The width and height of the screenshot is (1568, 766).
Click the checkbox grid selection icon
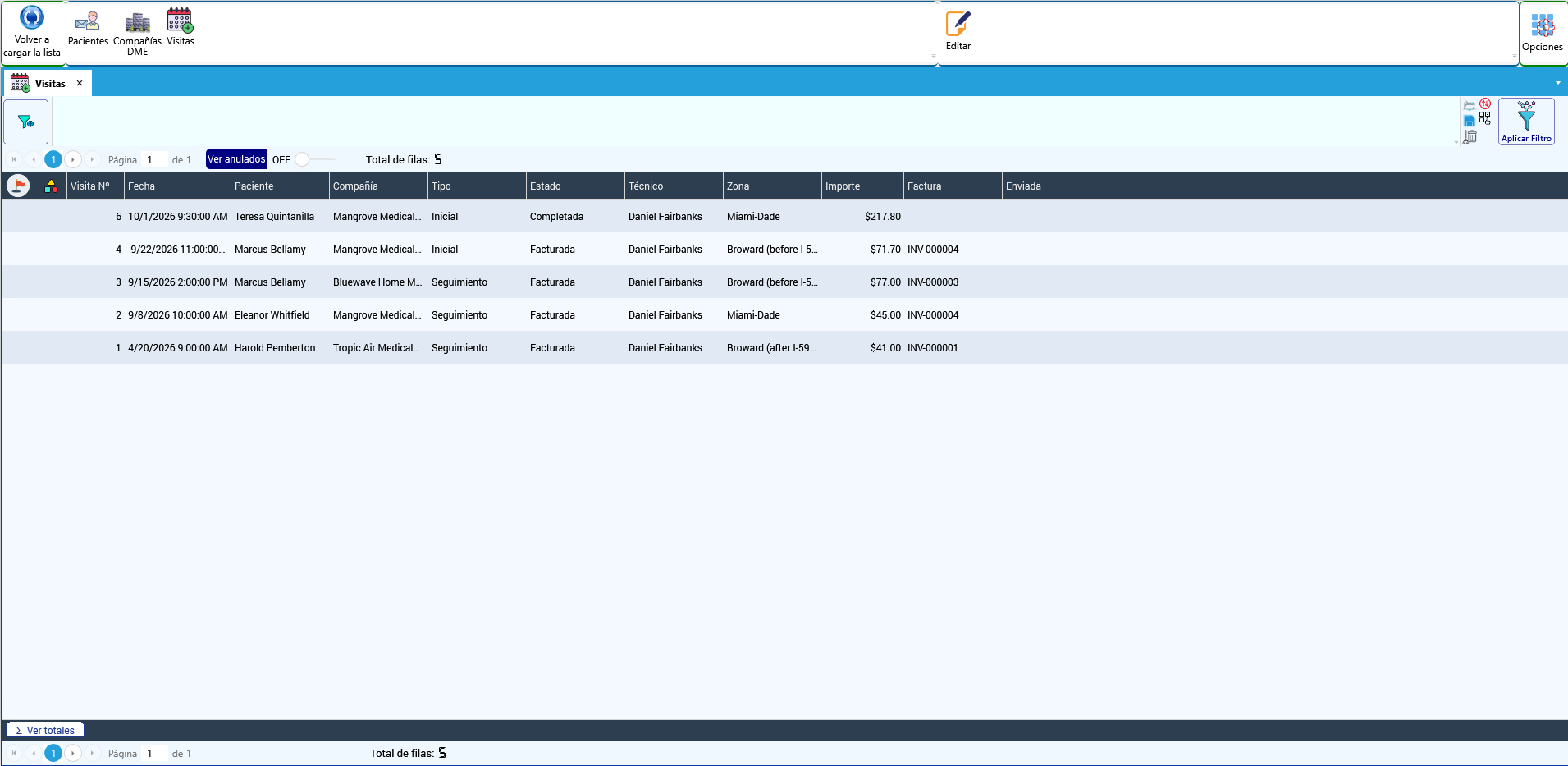[1485, 118]
